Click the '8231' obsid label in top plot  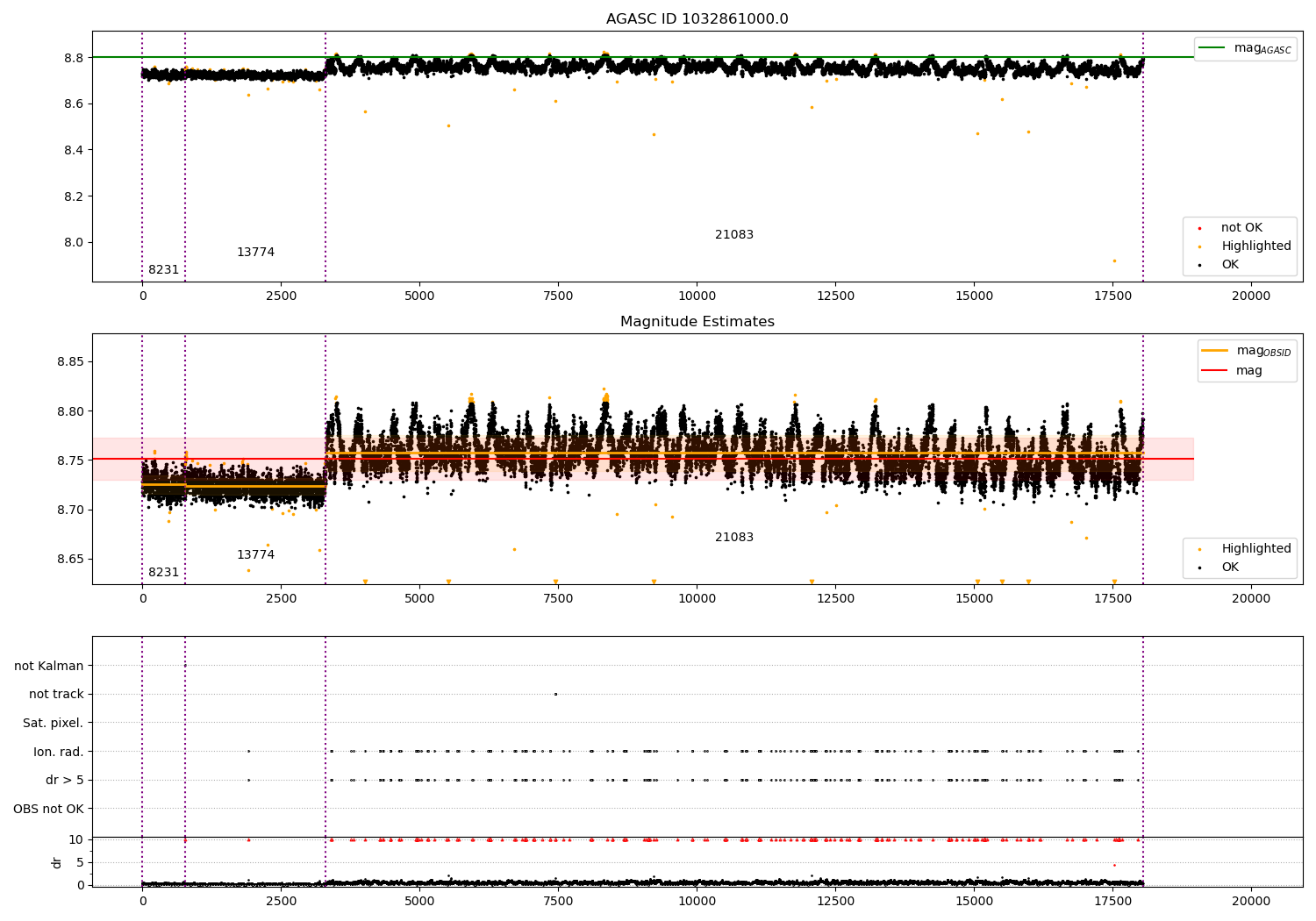[163, 270]
